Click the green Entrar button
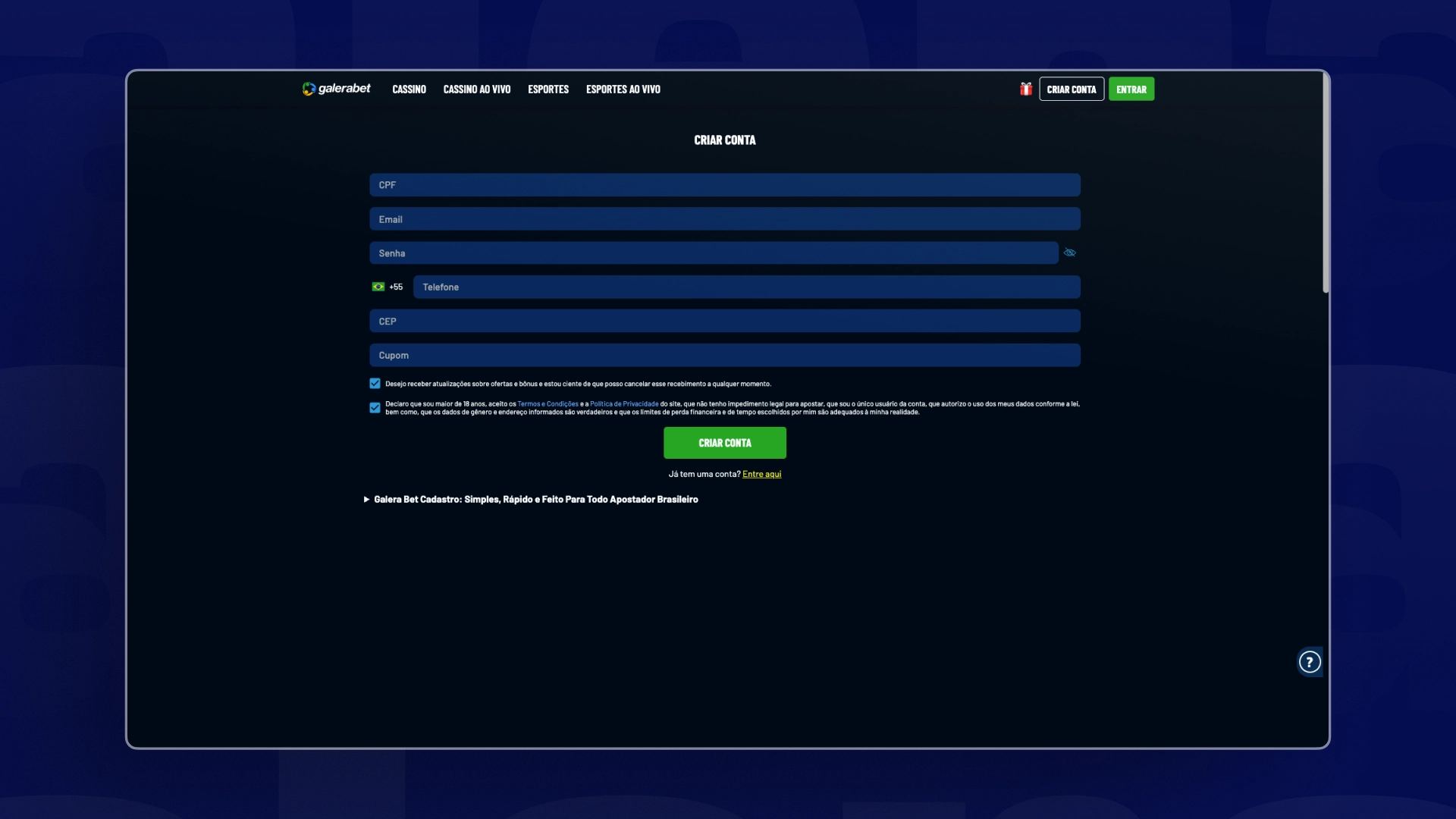 click(x=1131, y=89)
